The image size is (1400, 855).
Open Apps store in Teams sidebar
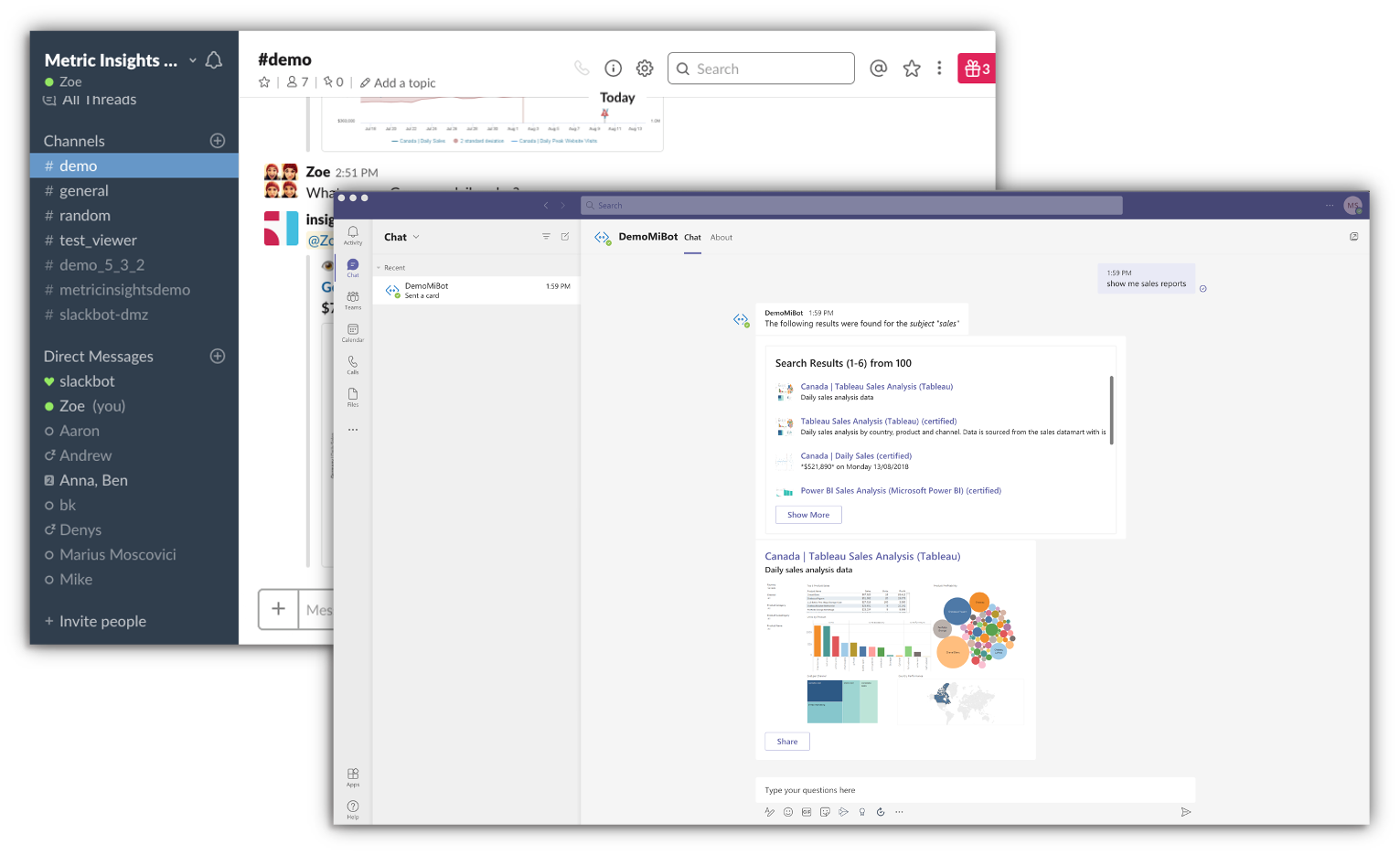click(353, 777)
